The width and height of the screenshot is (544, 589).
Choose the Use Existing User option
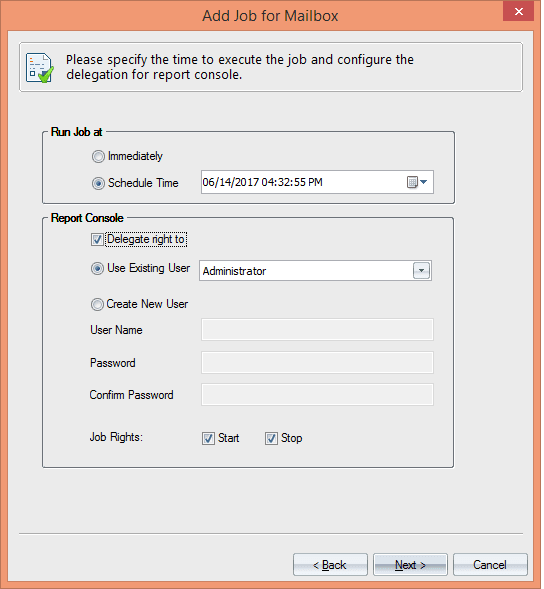97,269
